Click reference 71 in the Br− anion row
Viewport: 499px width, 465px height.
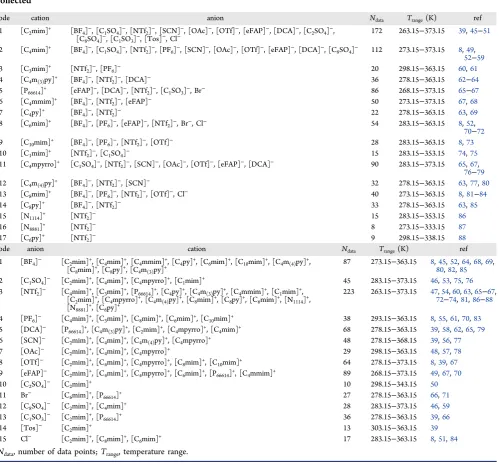446,395
